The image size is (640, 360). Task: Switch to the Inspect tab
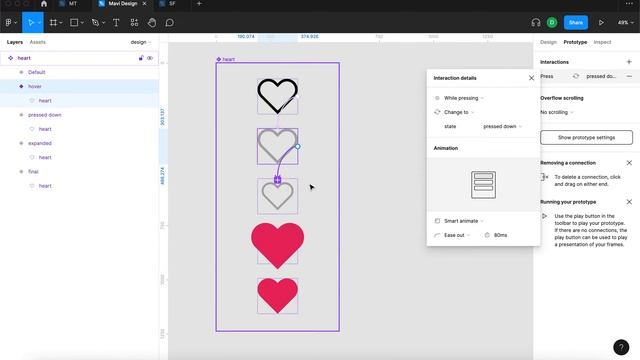point(602,42)
